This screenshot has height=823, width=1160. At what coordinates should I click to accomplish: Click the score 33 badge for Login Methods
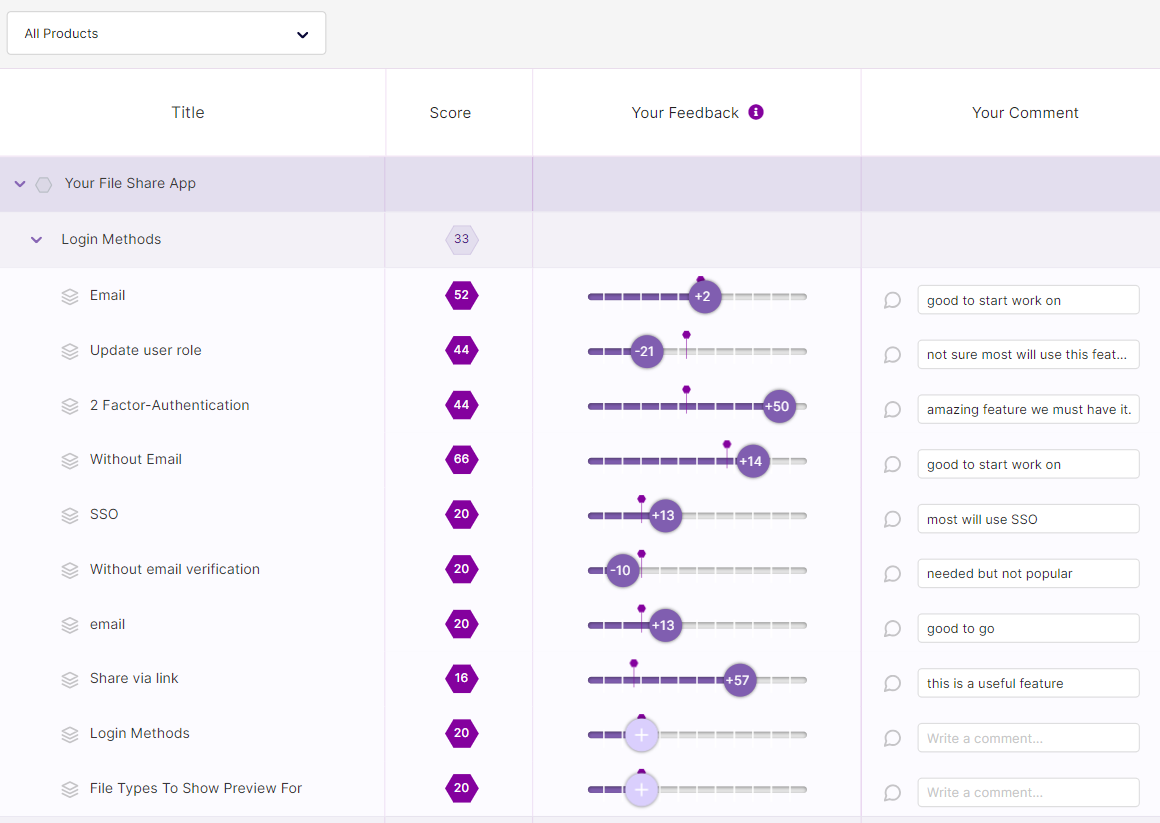461,240
